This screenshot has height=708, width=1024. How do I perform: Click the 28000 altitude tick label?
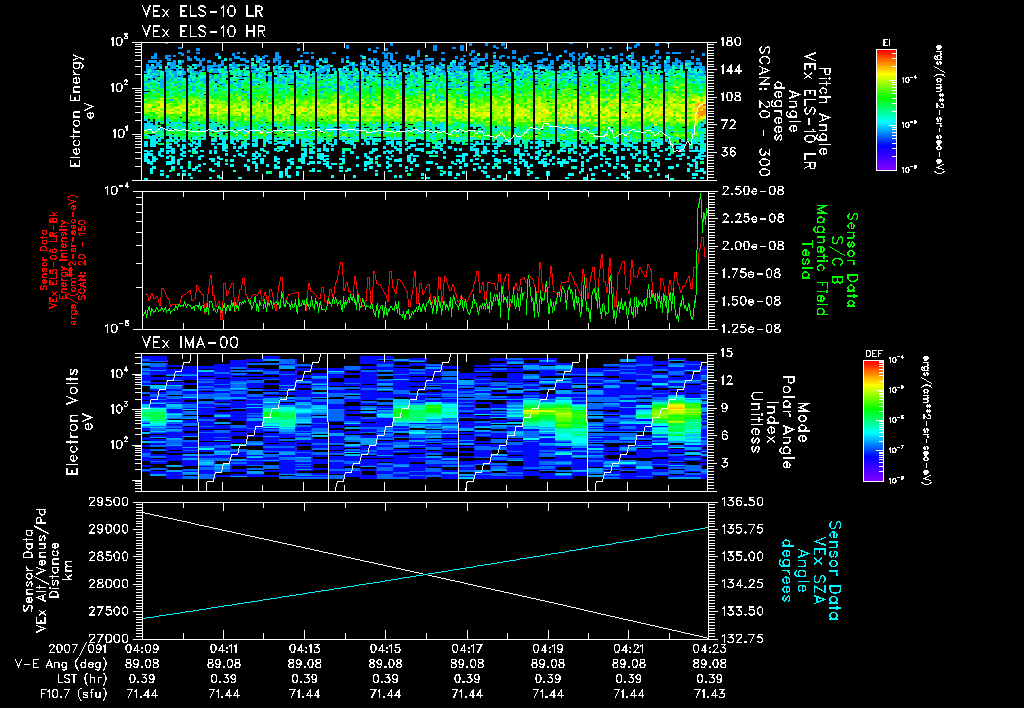[x=108, y=584]
